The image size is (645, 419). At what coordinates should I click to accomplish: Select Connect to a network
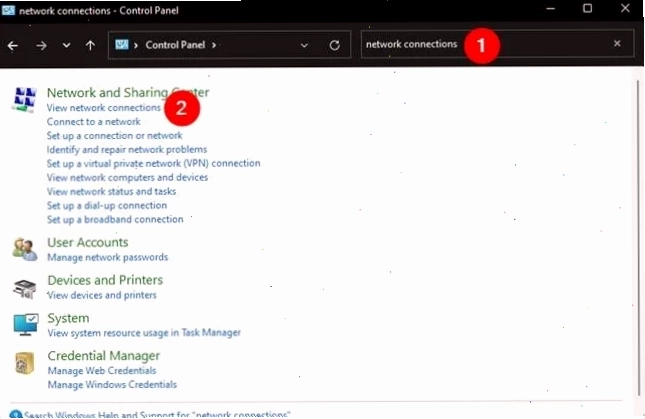point(93,122)
